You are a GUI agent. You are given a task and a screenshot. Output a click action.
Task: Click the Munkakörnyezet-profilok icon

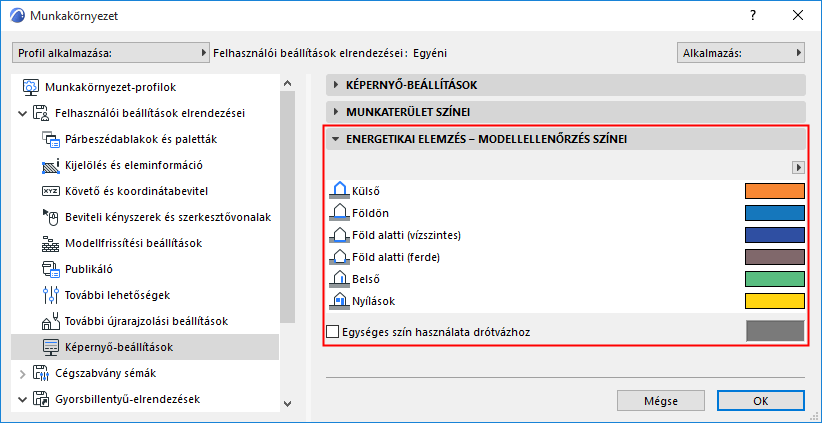coord(30,87)
